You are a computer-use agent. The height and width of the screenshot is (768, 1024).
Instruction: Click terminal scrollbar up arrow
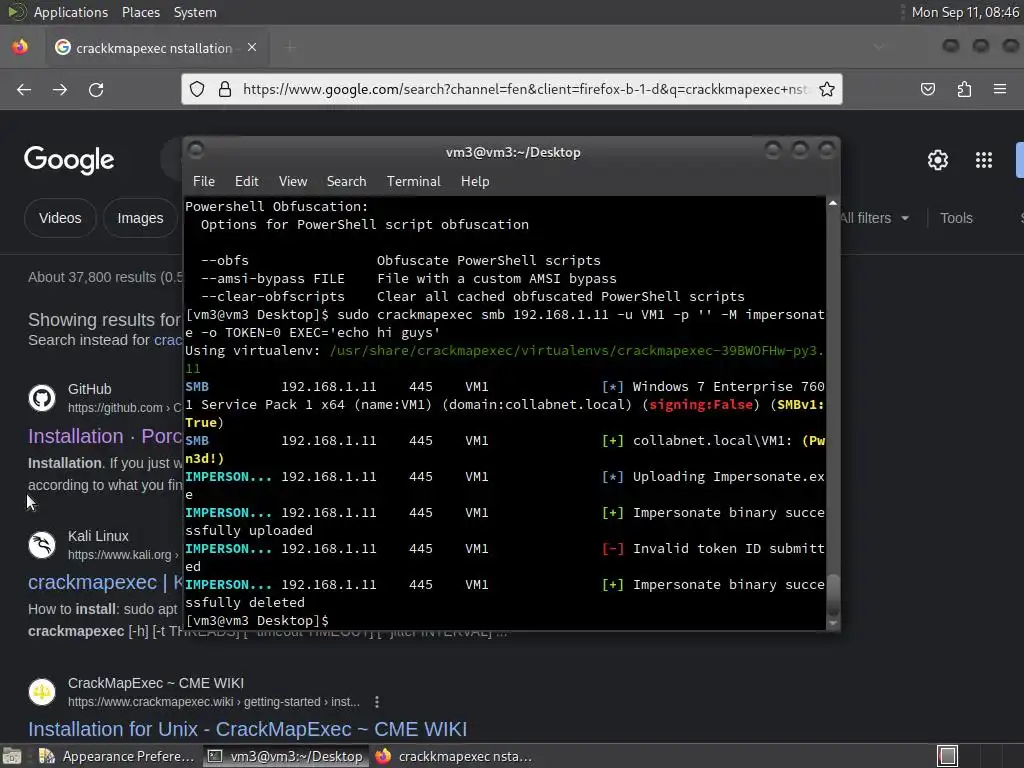pos(833,204)
